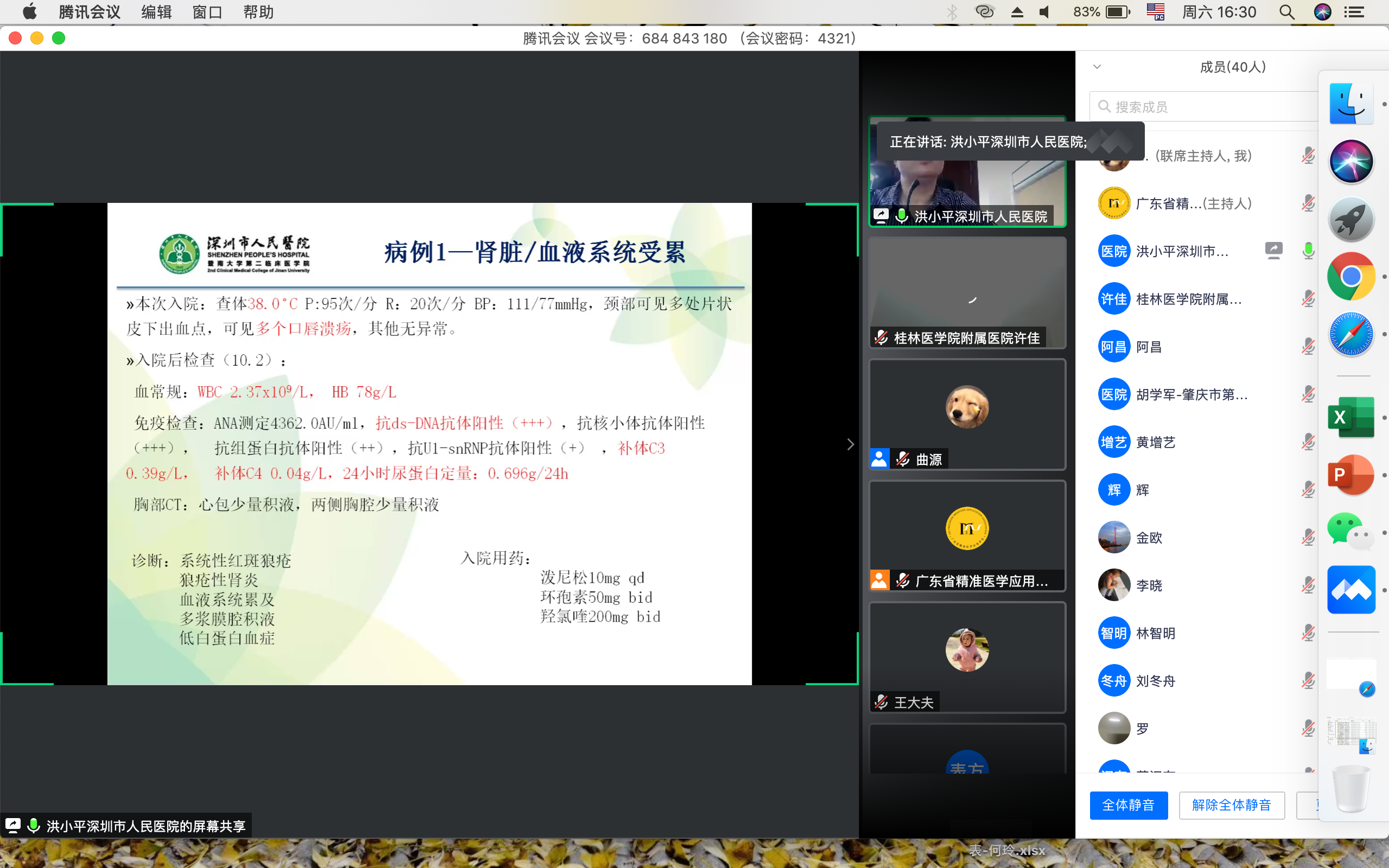
Task: Open the 帮助 menu
Action: 258,11
